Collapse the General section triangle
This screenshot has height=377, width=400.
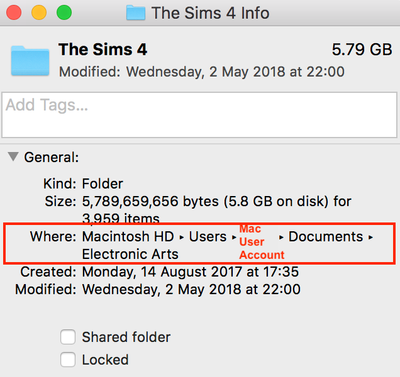pos(13,157)
